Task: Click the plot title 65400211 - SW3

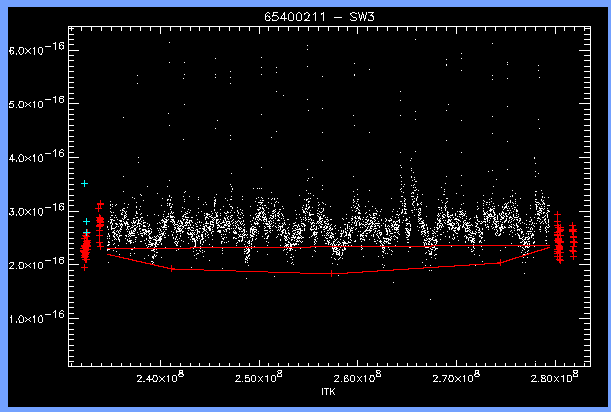Action: point(305,18)
